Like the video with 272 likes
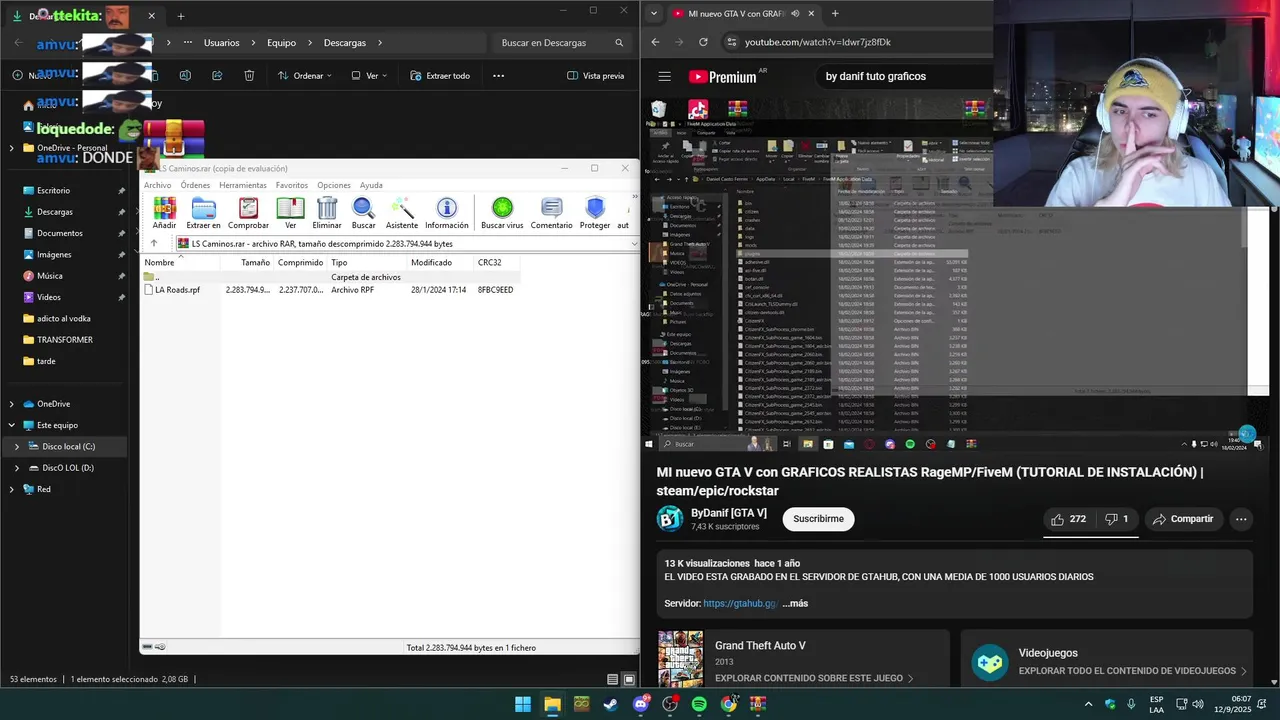Viewport: 1280px width, 720px height. pyautogui.click(x=1068, y=519)
